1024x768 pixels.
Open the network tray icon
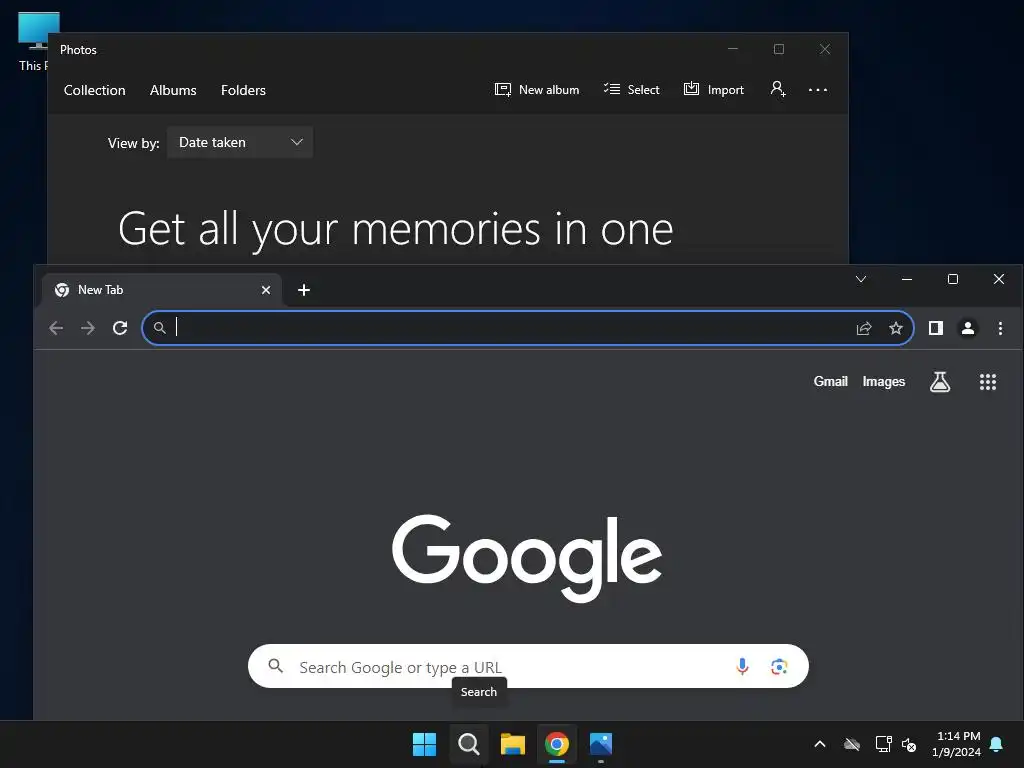pos(883,744)
